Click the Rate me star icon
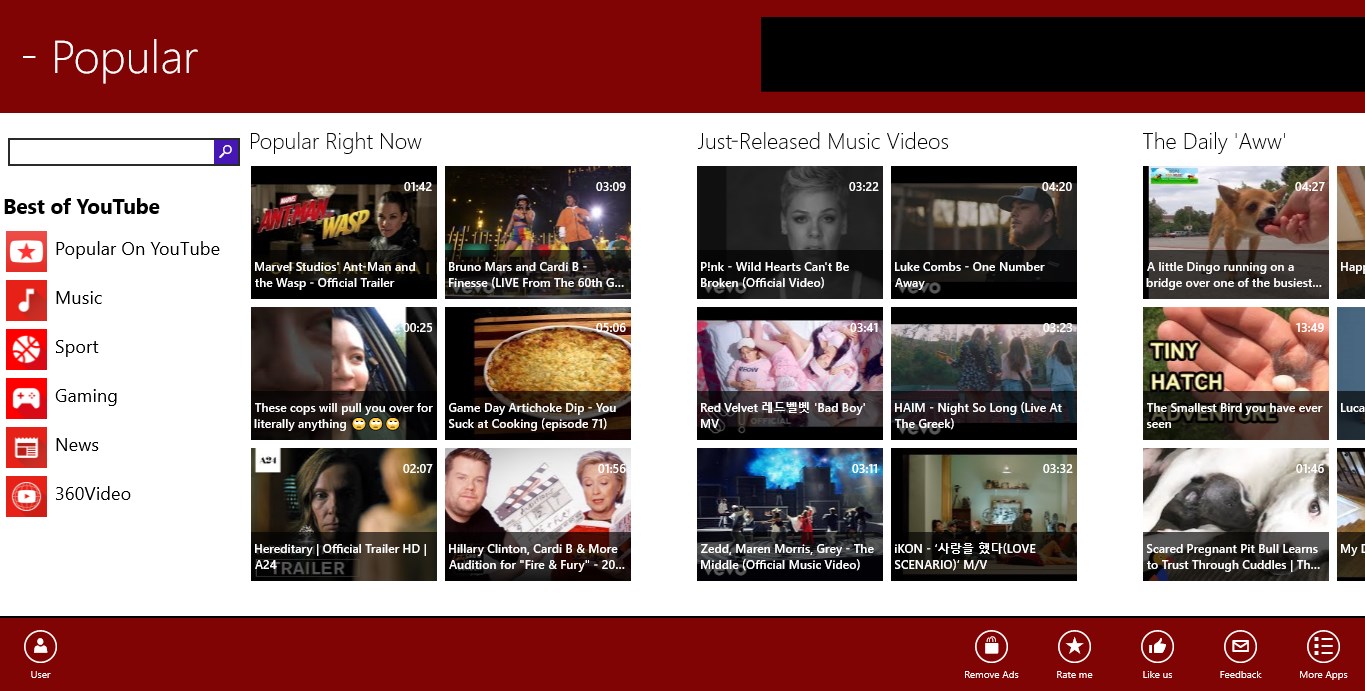Image resolution: width=1365 pixels, height=691 pixels. click(1074, 647)
